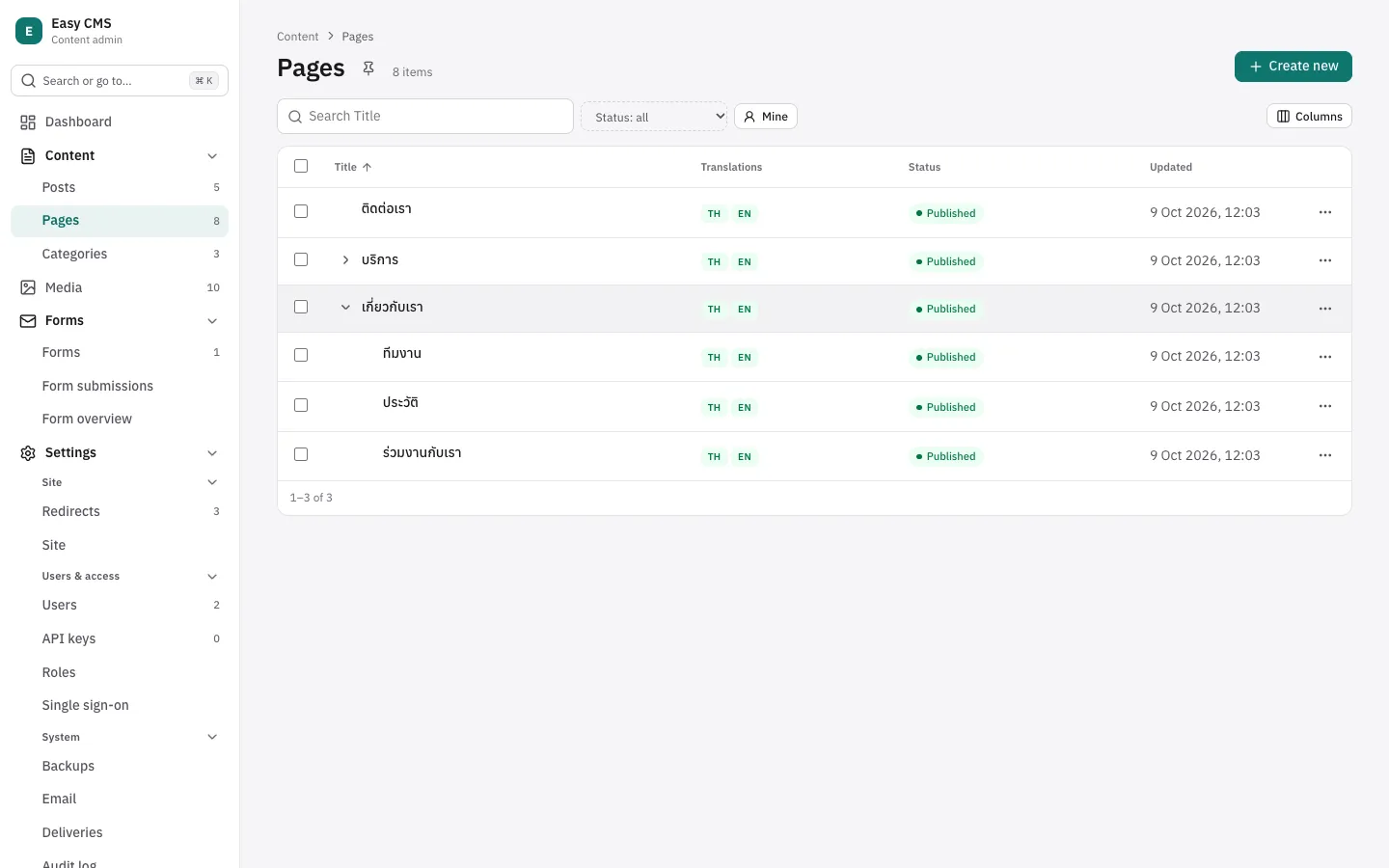Image resolution: width=1389 pixels, height=868 pixels.
Task: Collapse the Users & access group chevron
Action: (x=212, y=577)
